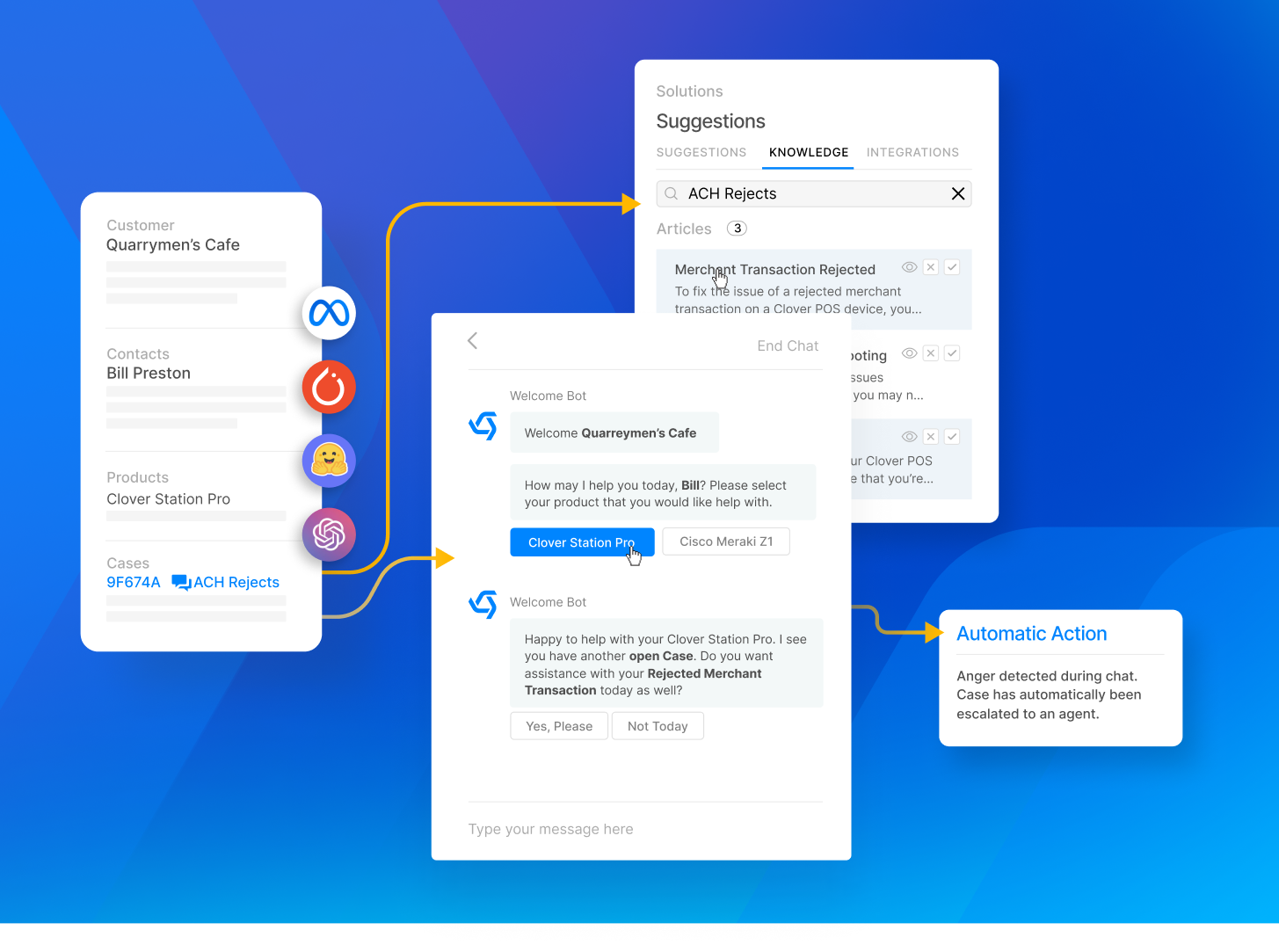
Task: Choose the Cisco Meraki Z1 product button
Action: click(726, 541)
